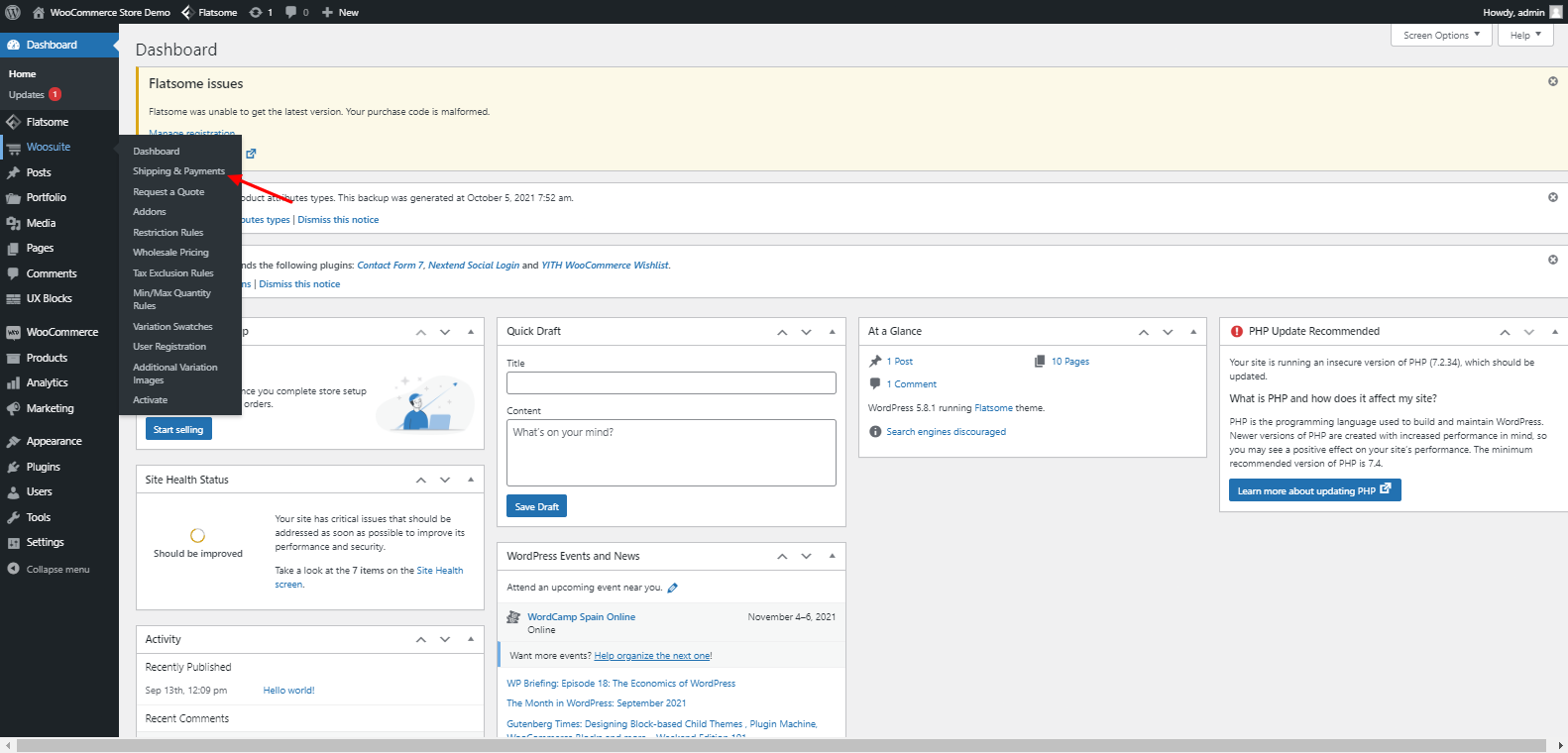Click the WordPress logo icon in admin bar
This screenshot has height=753, width=1568.
(x=13, y=12)
